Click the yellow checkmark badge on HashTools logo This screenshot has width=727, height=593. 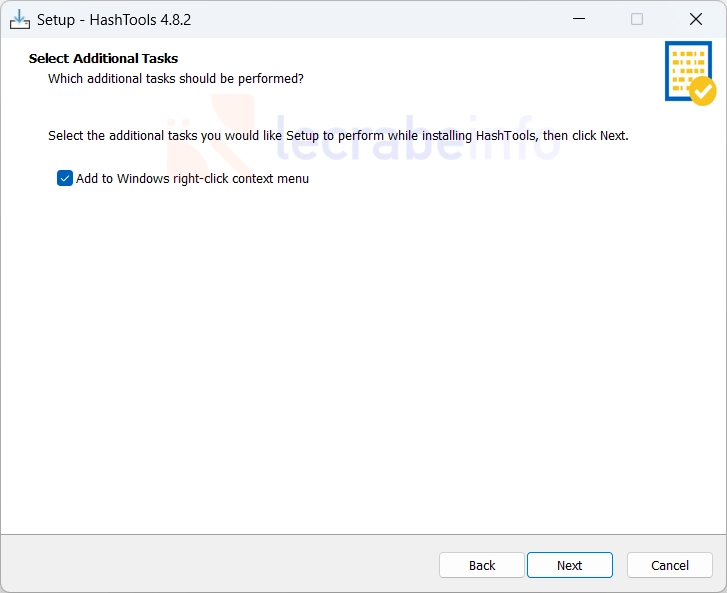(703, 91)
